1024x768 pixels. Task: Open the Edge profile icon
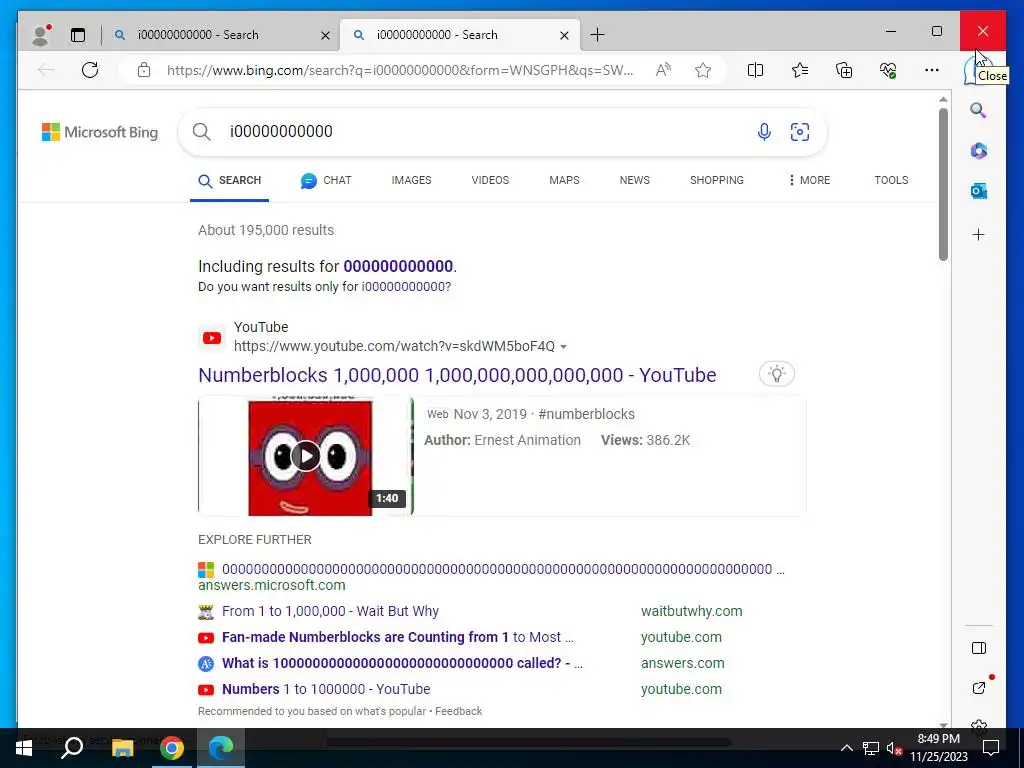41,35
